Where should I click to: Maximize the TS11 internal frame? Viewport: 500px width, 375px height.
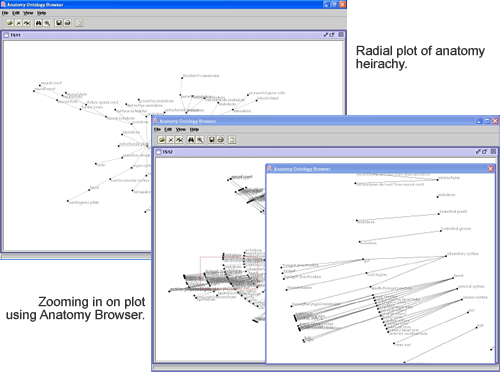pyautogui.click(x=332, y=35)
